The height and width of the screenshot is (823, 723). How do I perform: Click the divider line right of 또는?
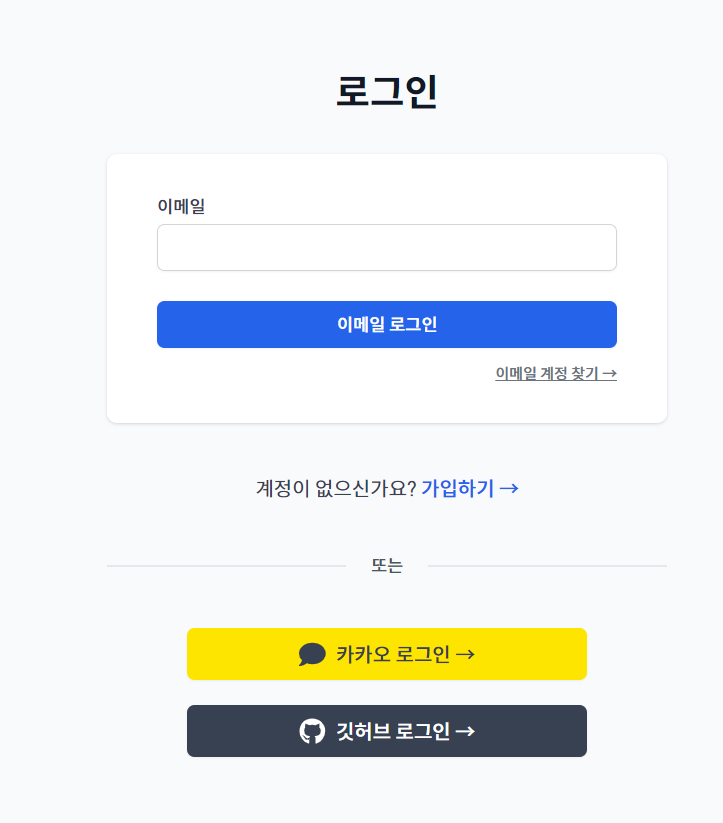(547, 566)
